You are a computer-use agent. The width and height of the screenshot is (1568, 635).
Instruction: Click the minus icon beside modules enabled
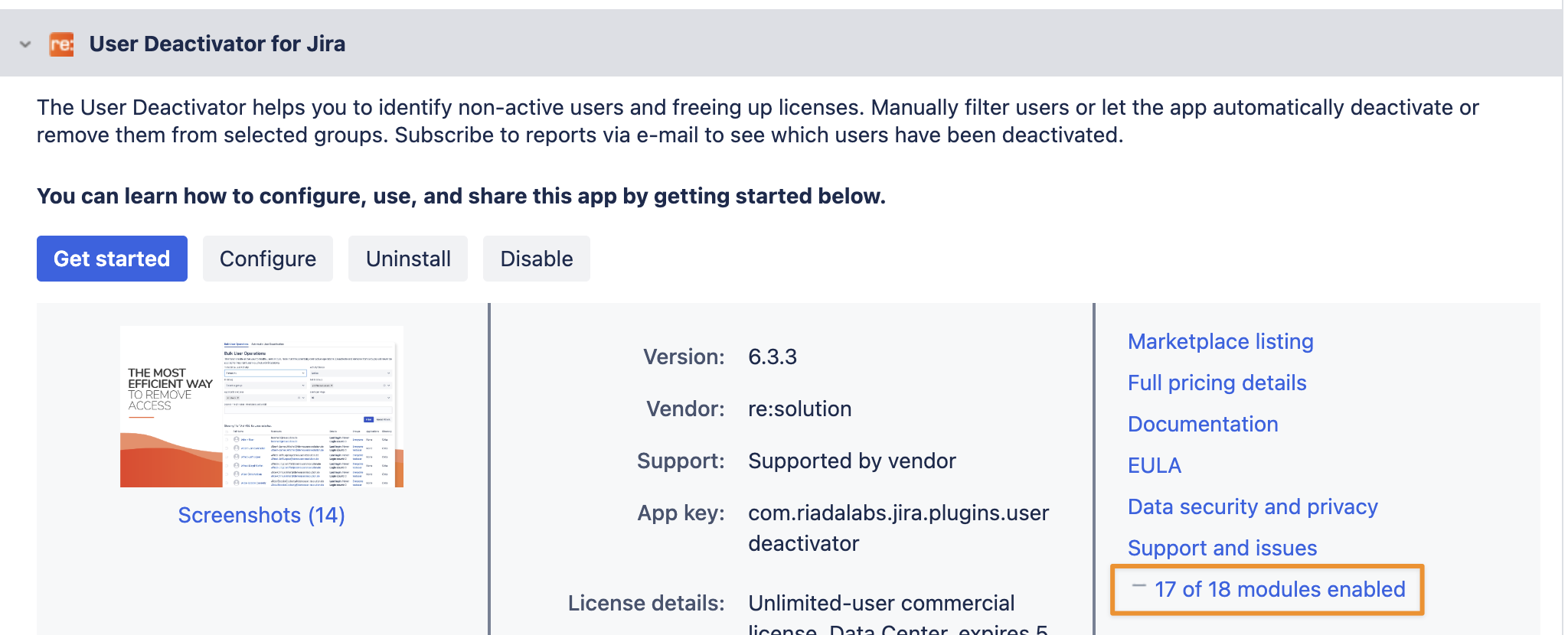[x=1138, y=587]
